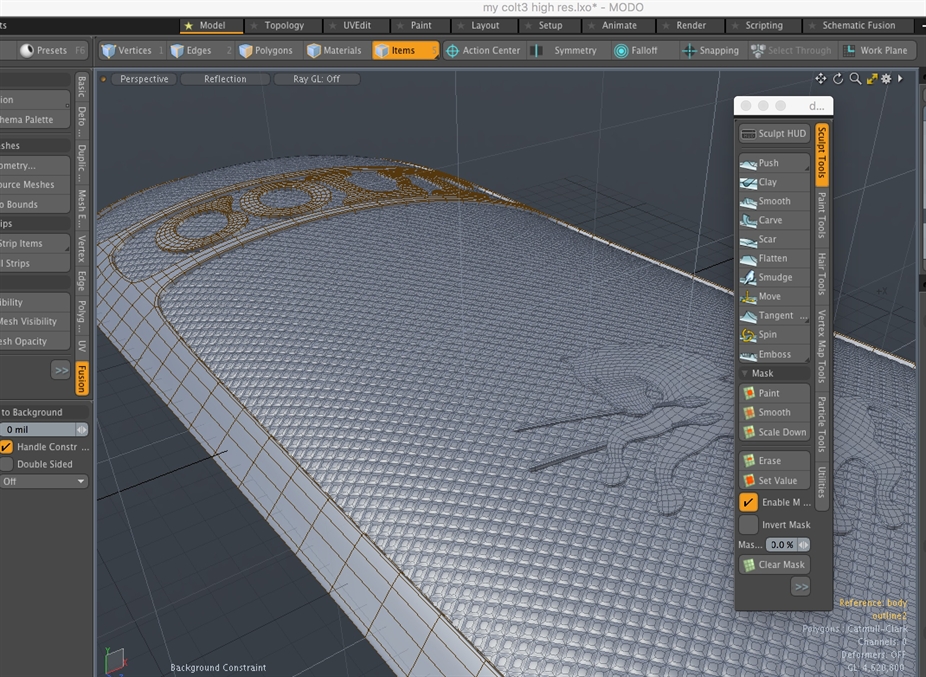Viewport: 926px width, 677px height.
Task: Check the Invert Mask checkbox
Action: pyautogui.click(x=749, y=524)
